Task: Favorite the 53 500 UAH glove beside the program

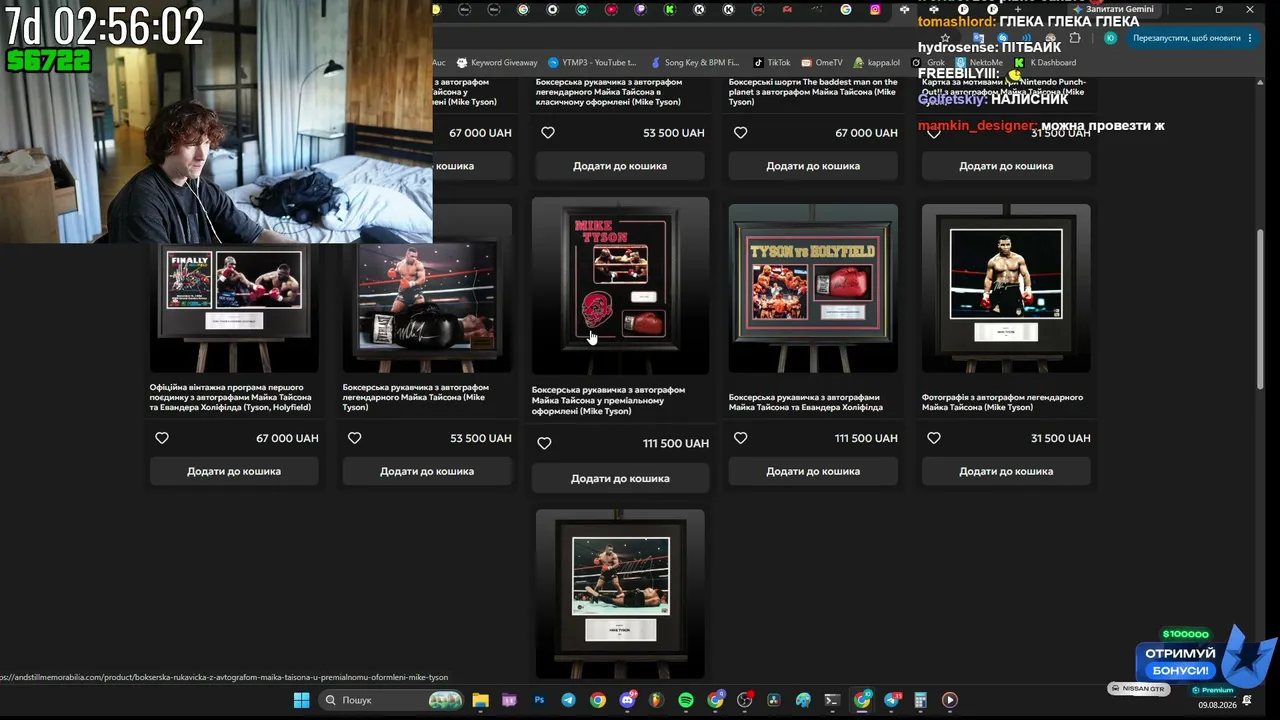Action: point(354,438)
